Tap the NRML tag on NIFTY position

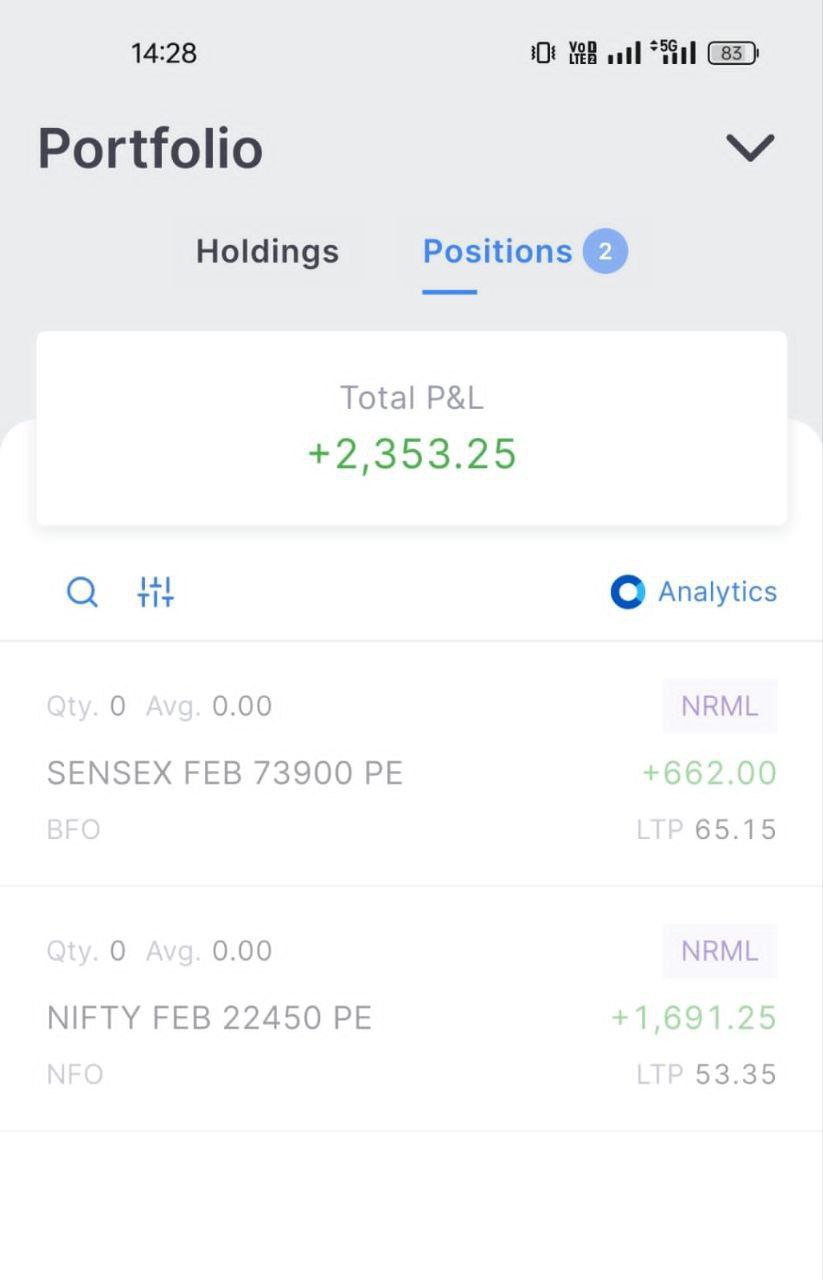719,951
